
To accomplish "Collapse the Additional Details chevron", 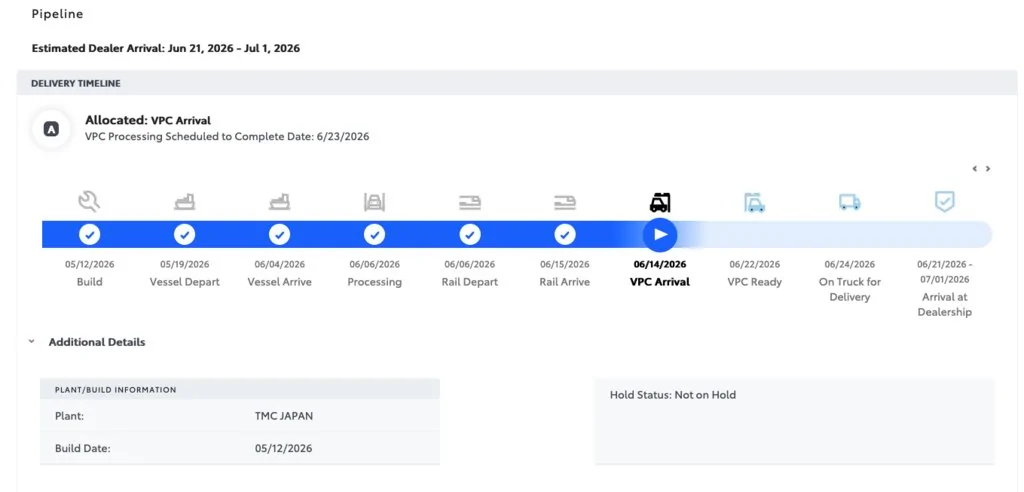I will tap(31, 342).
